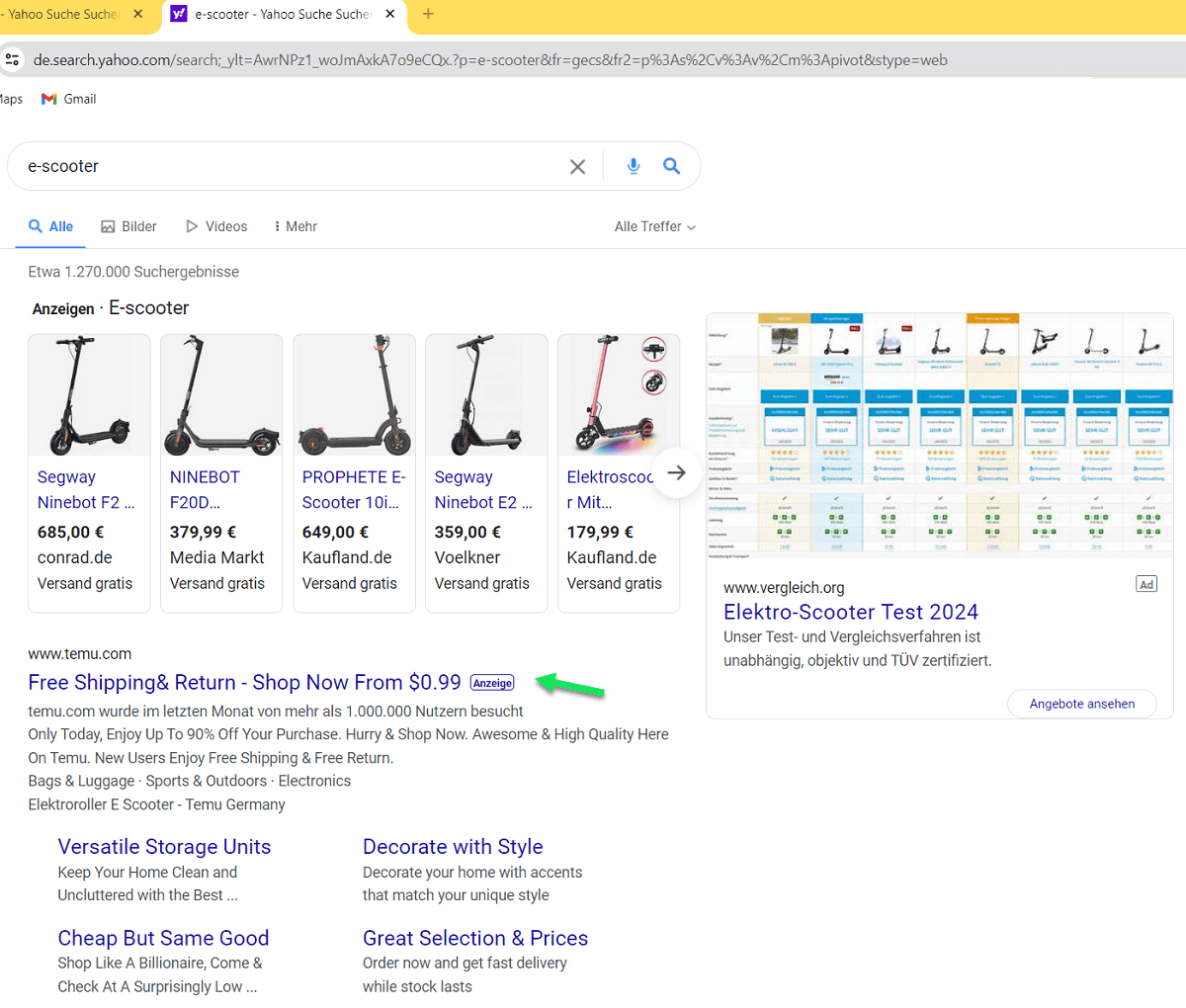Open the Decorate with Style link
The image size is (1186, 1008).
453,847
